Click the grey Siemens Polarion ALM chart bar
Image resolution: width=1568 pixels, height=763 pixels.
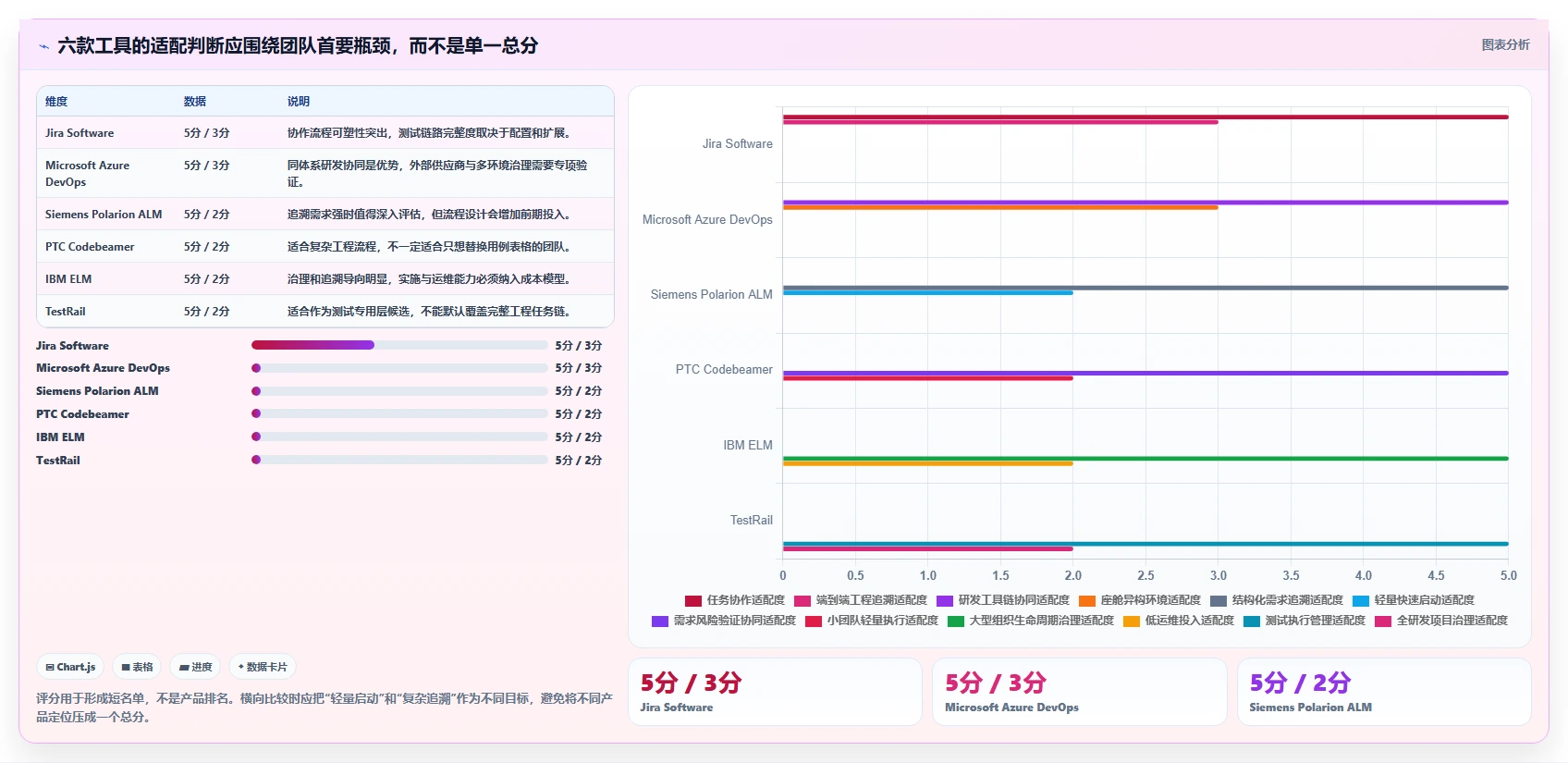pos(1145,288)
